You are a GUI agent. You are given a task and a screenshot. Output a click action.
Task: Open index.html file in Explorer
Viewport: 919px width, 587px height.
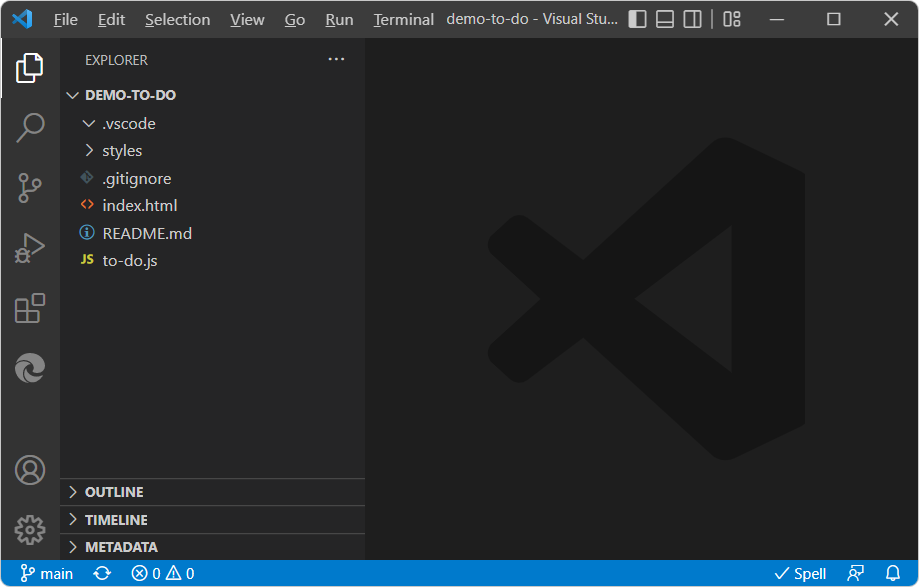[x=139, y=206]
